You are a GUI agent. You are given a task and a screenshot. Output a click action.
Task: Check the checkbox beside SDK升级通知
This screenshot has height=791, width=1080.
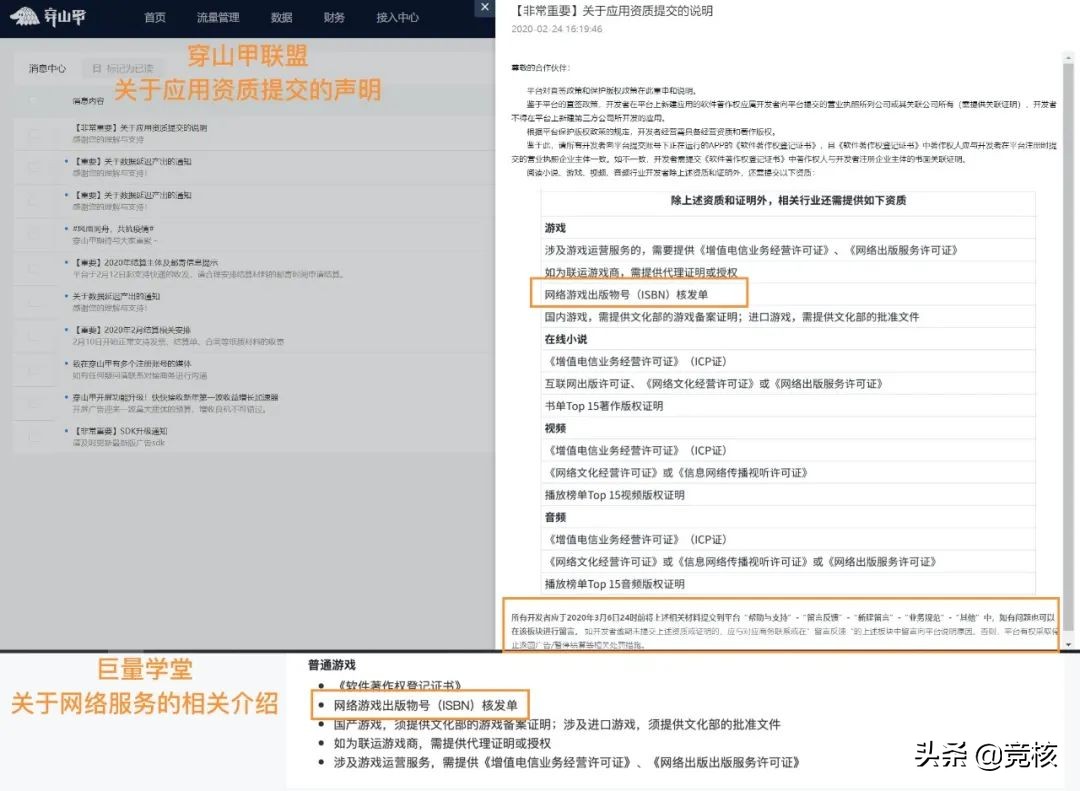(35, 432)
